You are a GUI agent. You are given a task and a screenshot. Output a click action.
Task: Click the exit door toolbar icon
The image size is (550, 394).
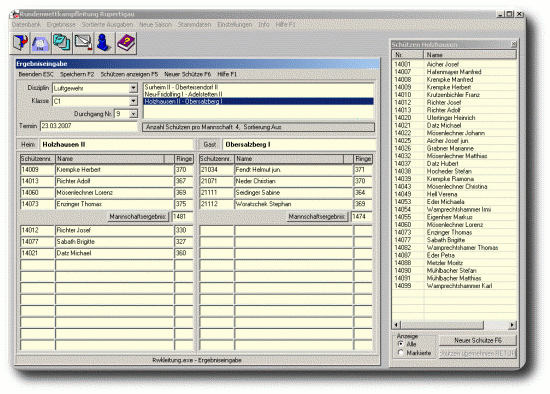(x=20, y=43)
